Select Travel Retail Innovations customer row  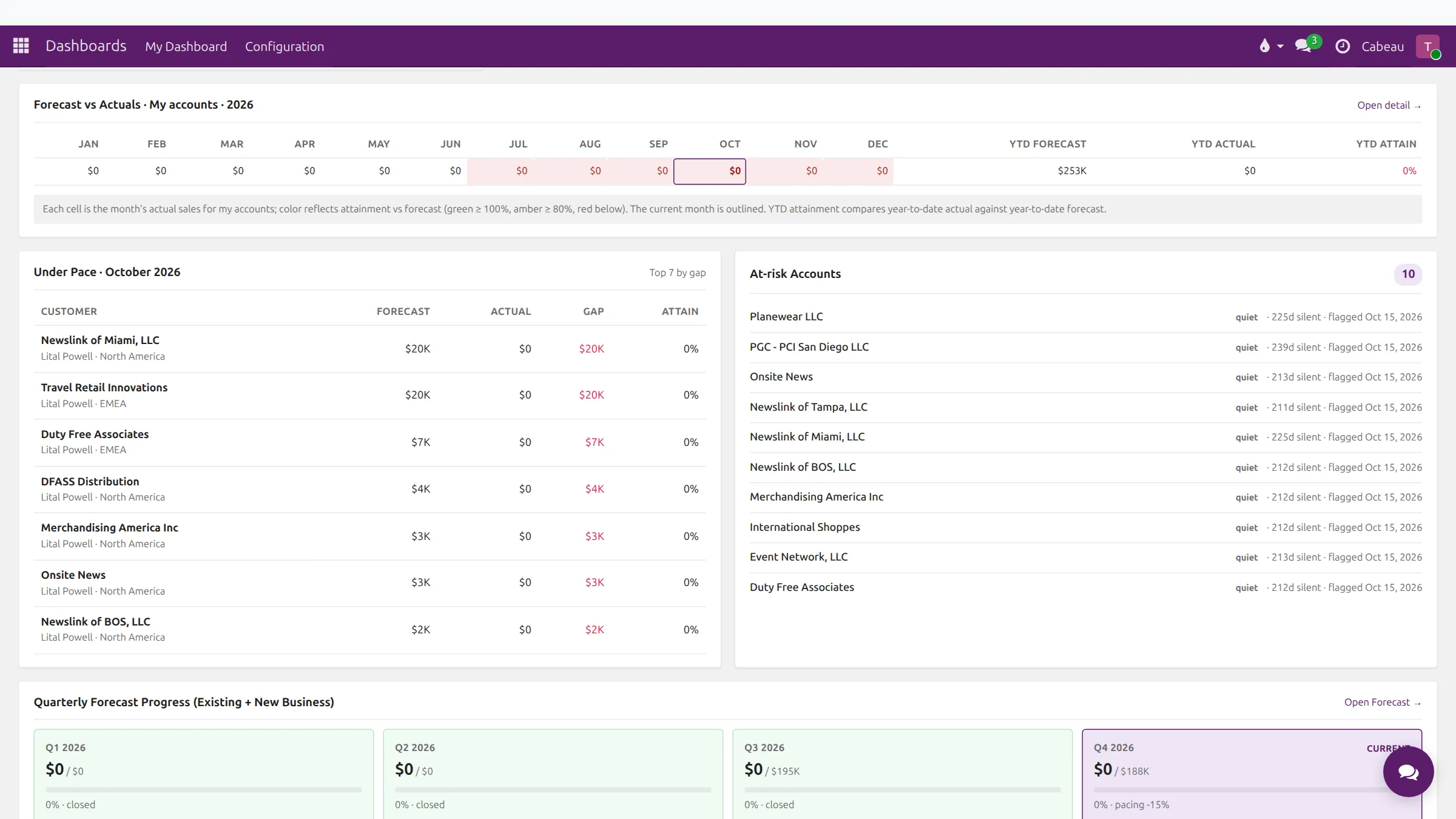click(x=369, y=396)
